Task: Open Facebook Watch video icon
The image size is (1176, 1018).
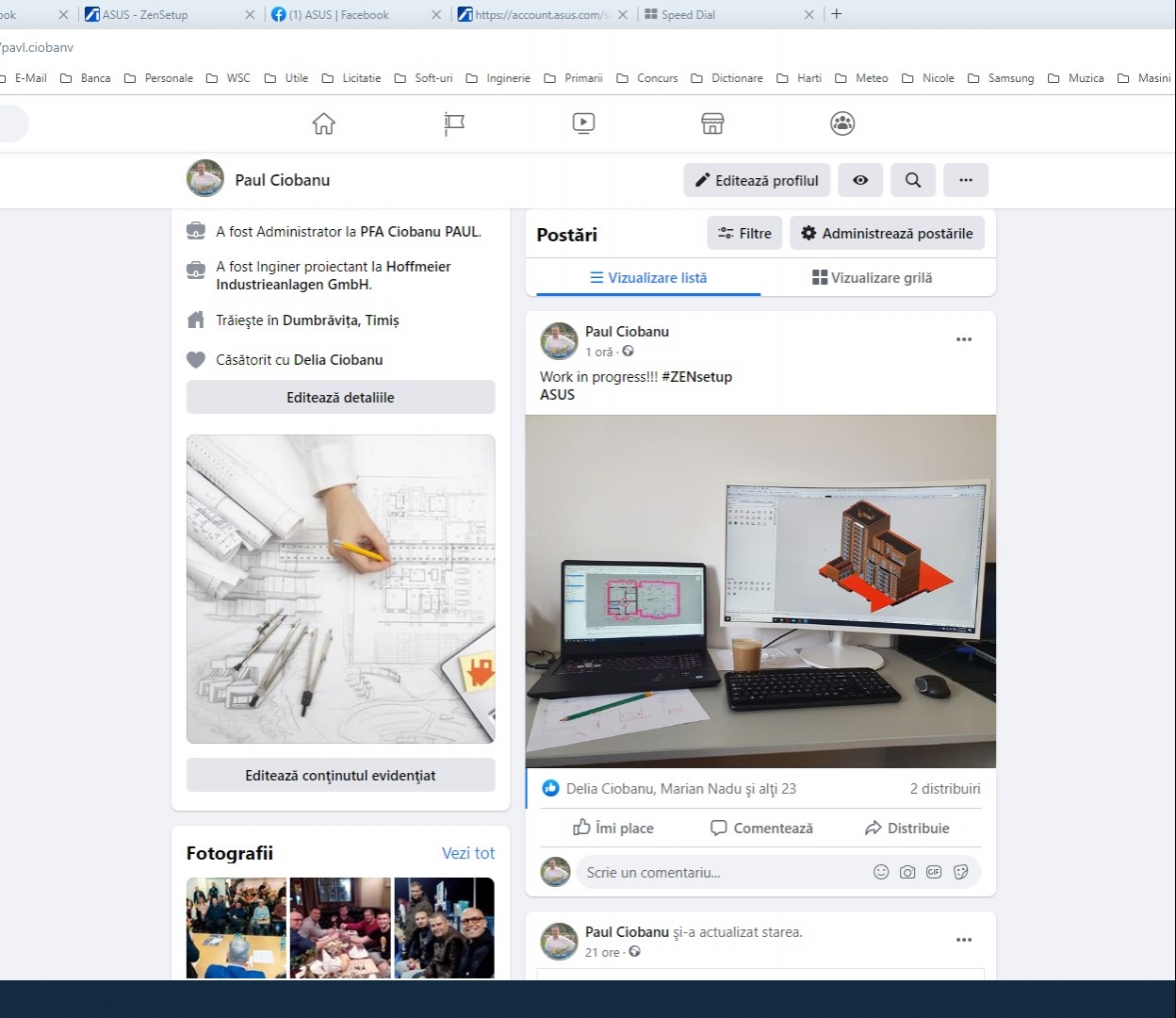Action: pyautogui.click(x=583, y=123)
